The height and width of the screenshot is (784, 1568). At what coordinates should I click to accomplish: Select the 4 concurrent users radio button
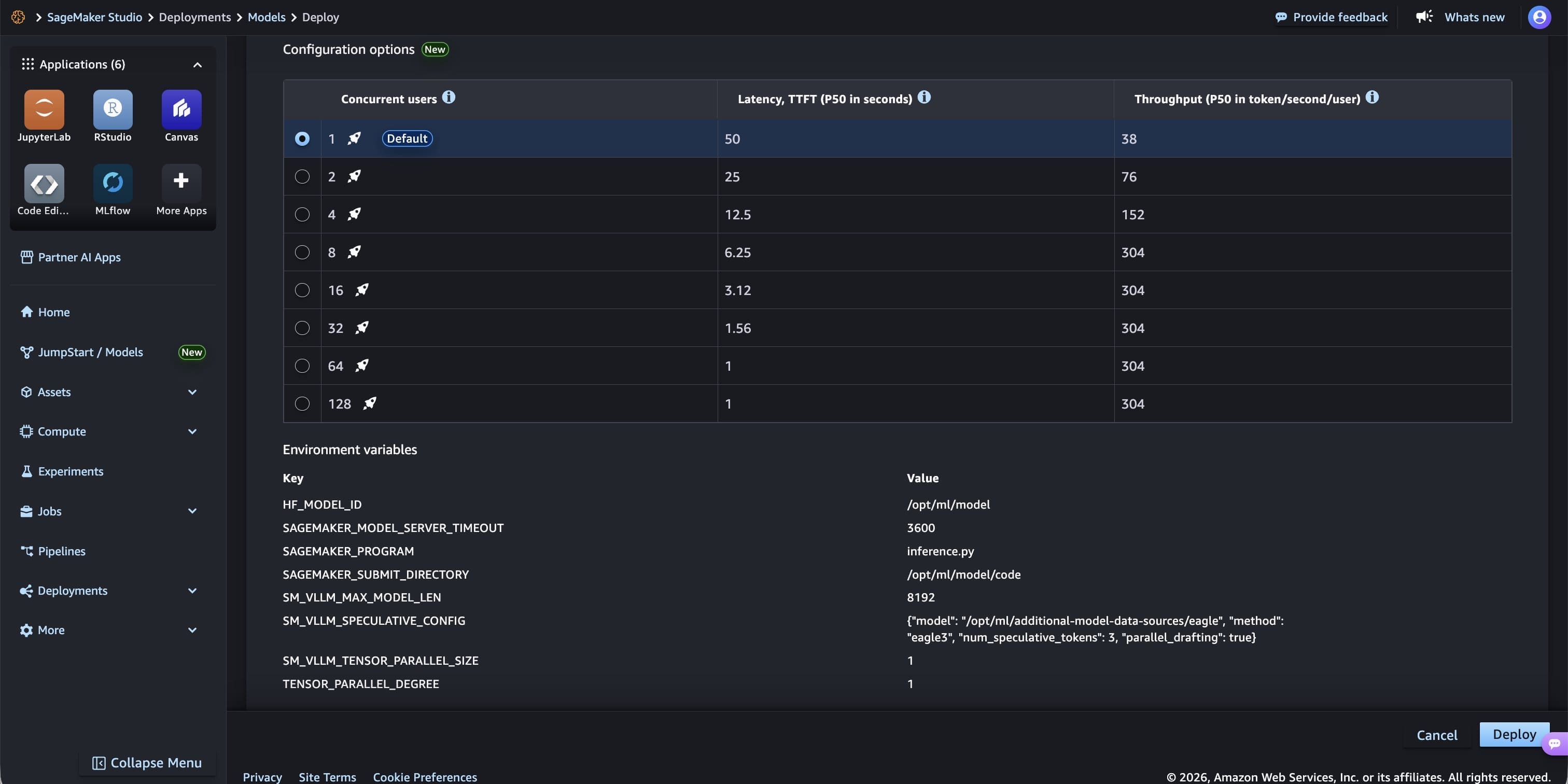[302, 214]
